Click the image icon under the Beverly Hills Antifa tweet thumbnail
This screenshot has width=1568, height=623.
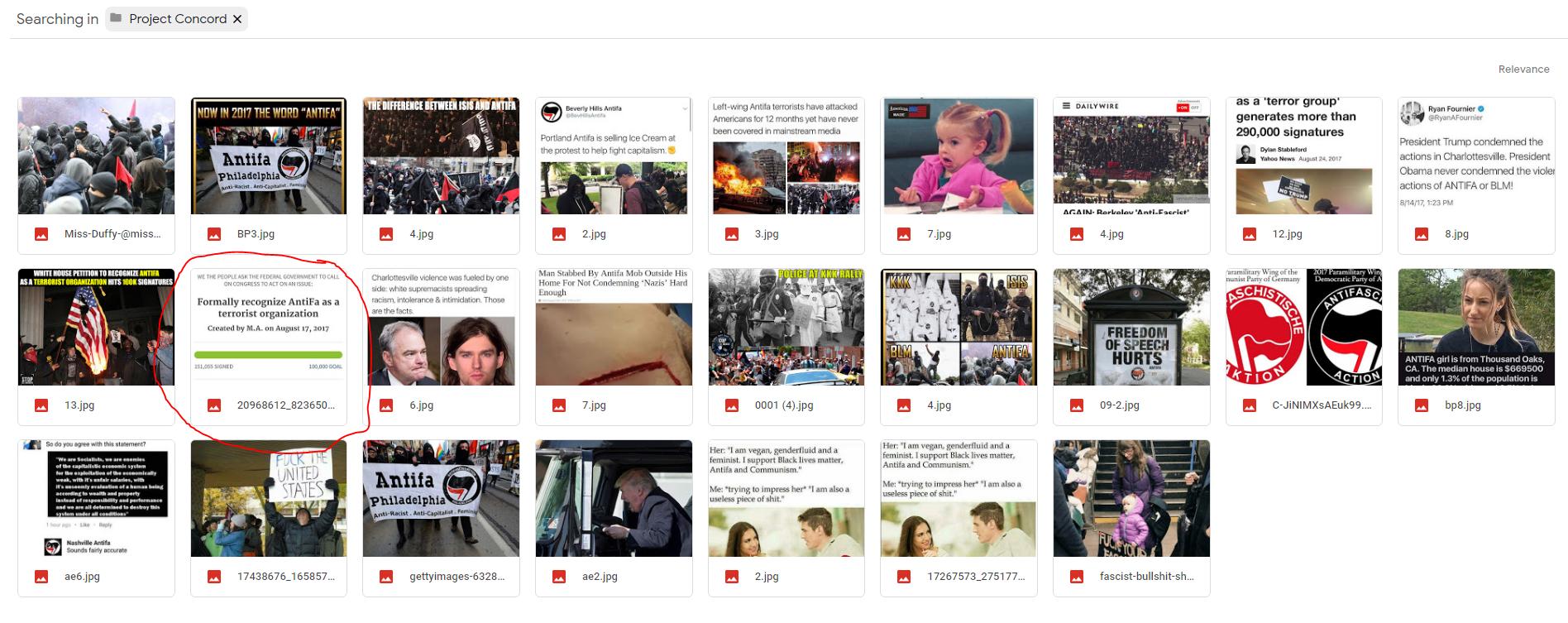point(559,234)
